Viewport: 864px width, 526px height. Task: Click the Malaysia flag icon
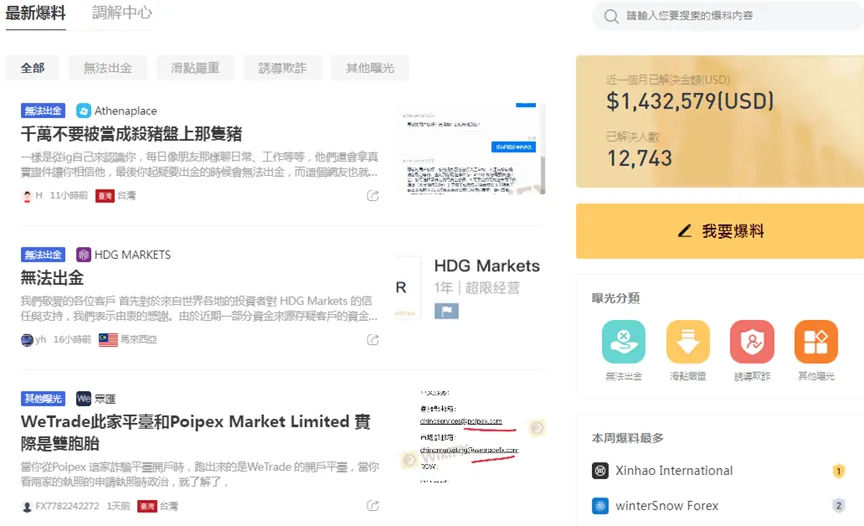108,340
